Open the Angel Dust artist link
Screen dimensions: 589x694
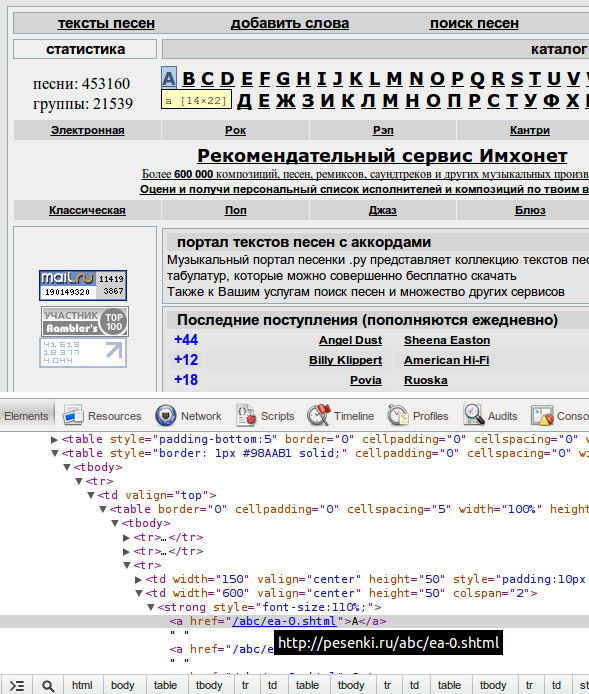tap(350, 340)
